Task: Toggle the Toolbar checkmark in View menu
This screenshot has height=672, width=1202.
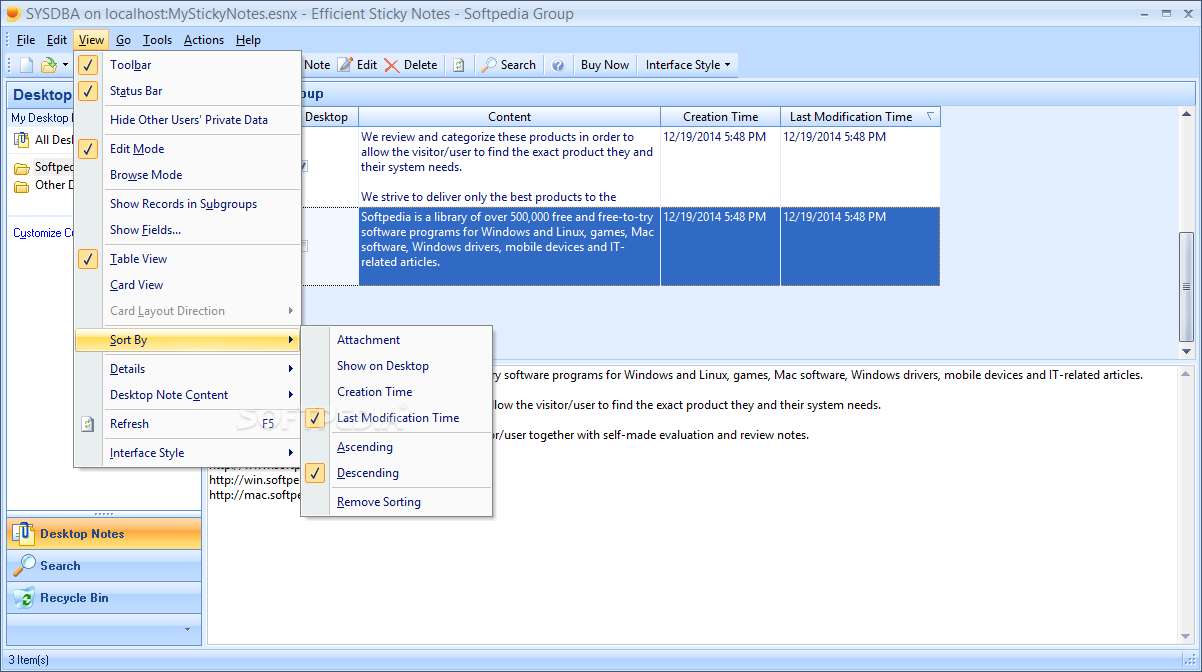Action: [x=89, y=65]
